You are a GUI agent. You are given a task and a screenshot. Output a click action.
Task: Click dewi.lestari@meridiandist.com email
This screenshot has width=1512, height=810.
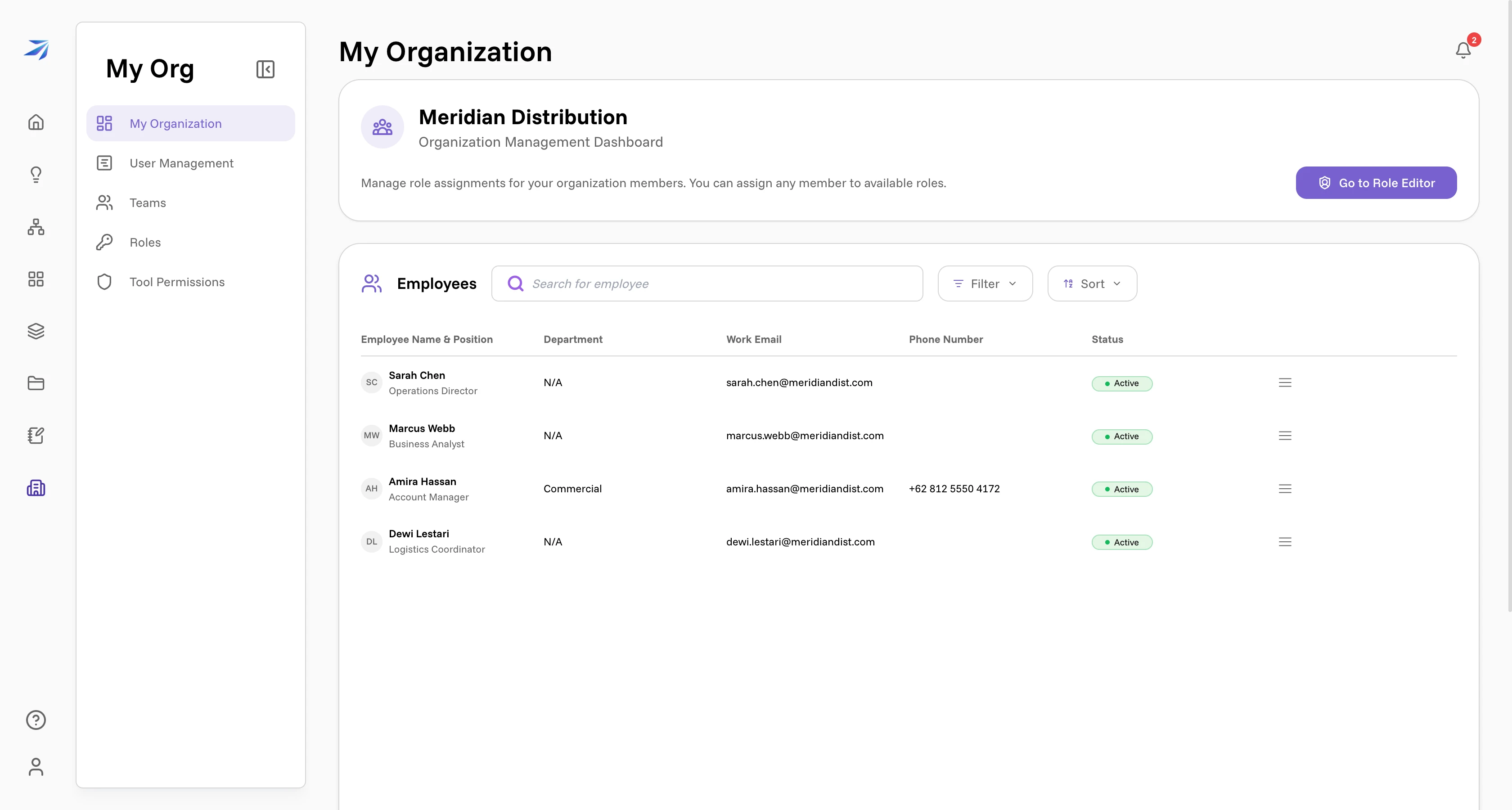(x=800, y=542)
